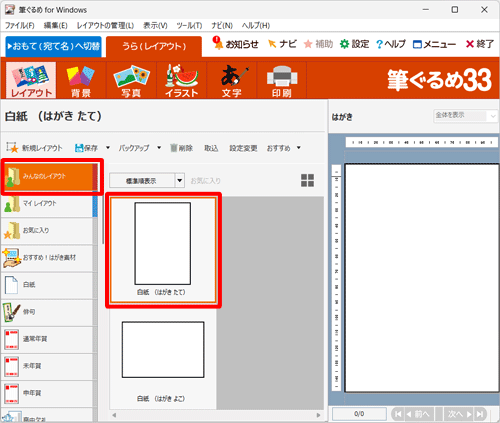
Task: Select 白紙 (はがき よこ) thumbnail
Action: click(163, 358)
